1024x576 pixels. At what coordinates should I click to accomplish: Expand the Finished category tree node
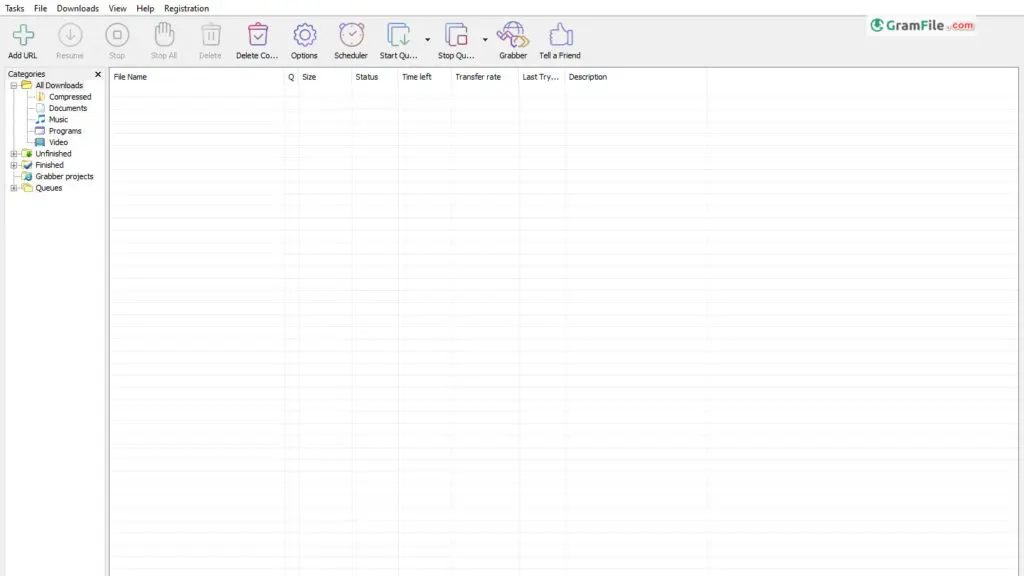click(14, 165)
